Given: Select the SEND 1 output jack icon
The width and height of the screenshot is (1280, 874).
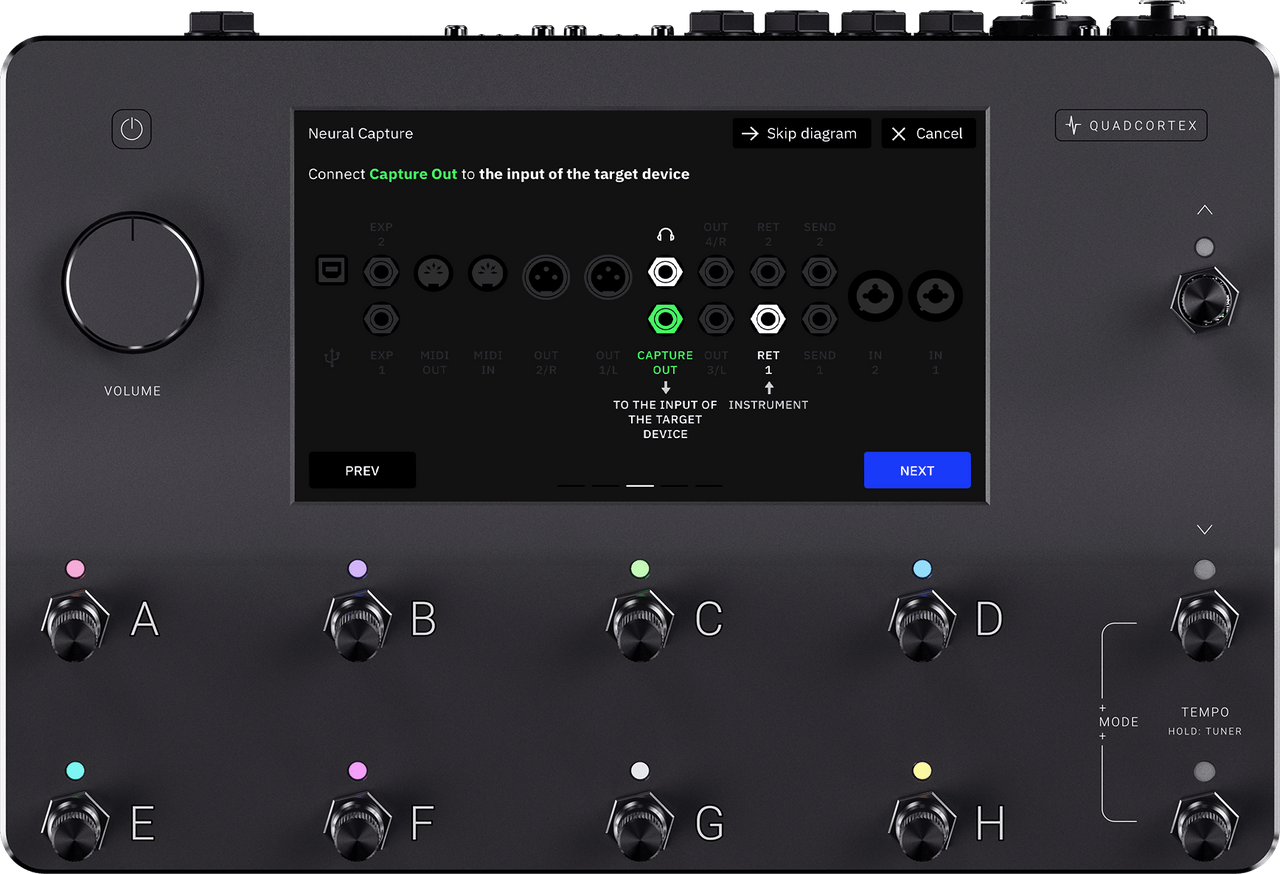Looking at the screenshot, I should click(819, 319).
